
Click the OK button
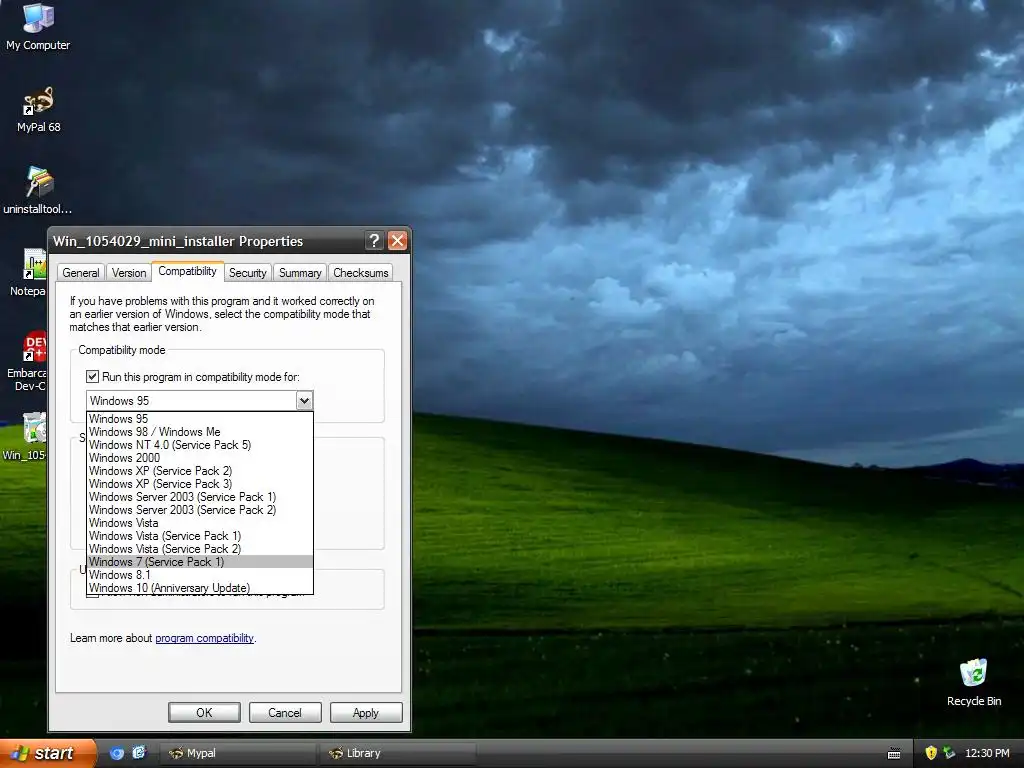[x=204, y=712]
